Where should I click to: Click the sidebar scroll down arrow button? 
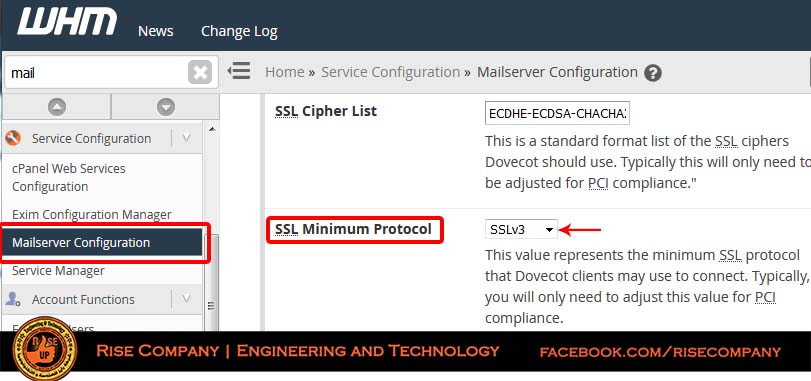[166, 107]
